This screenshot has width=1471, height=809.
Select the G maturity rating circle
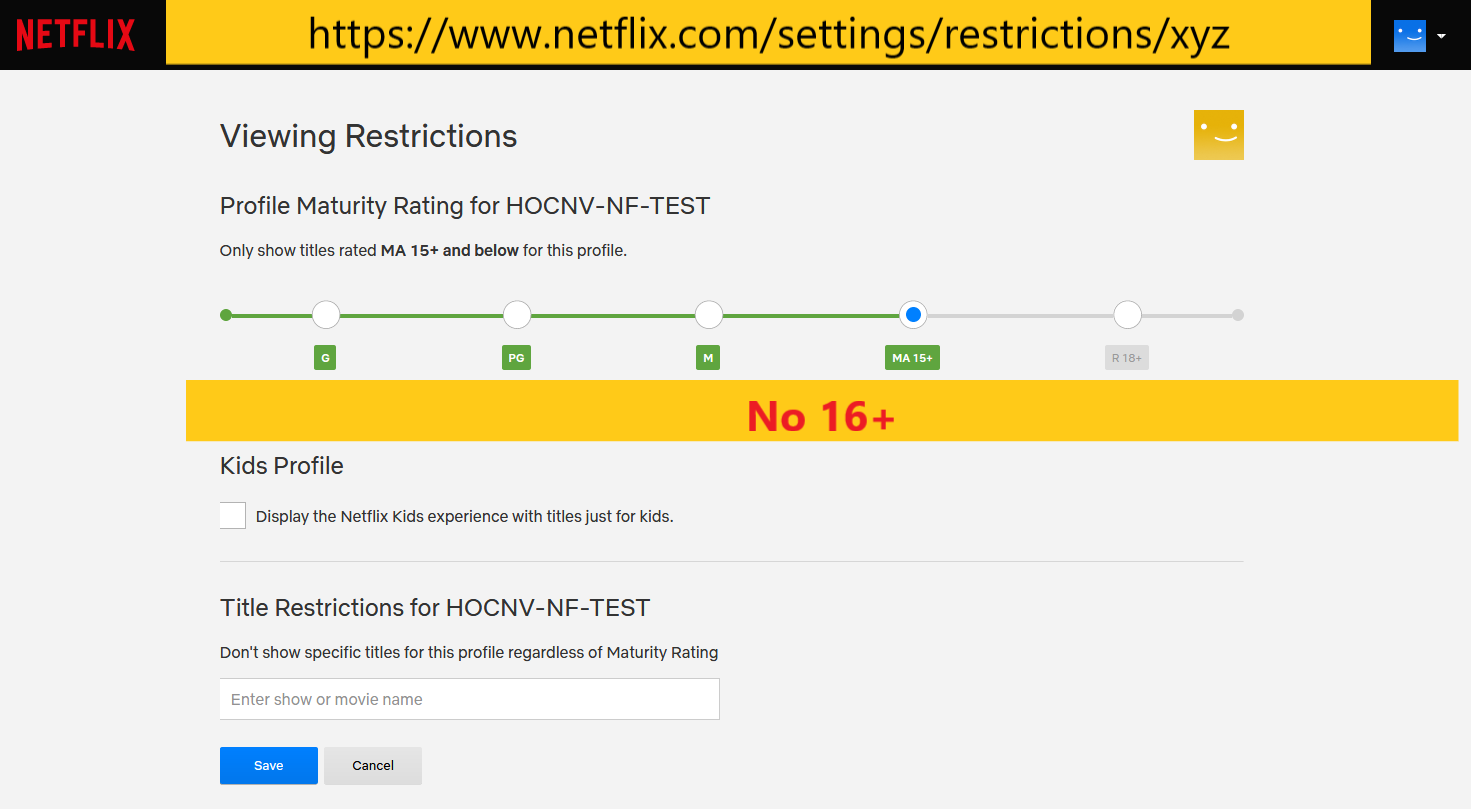point(326,315)
